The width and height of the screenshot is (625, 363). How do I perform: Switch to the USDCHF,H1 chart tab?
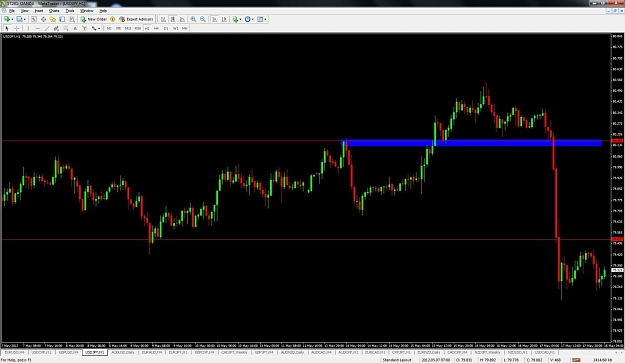click(41, 353)
